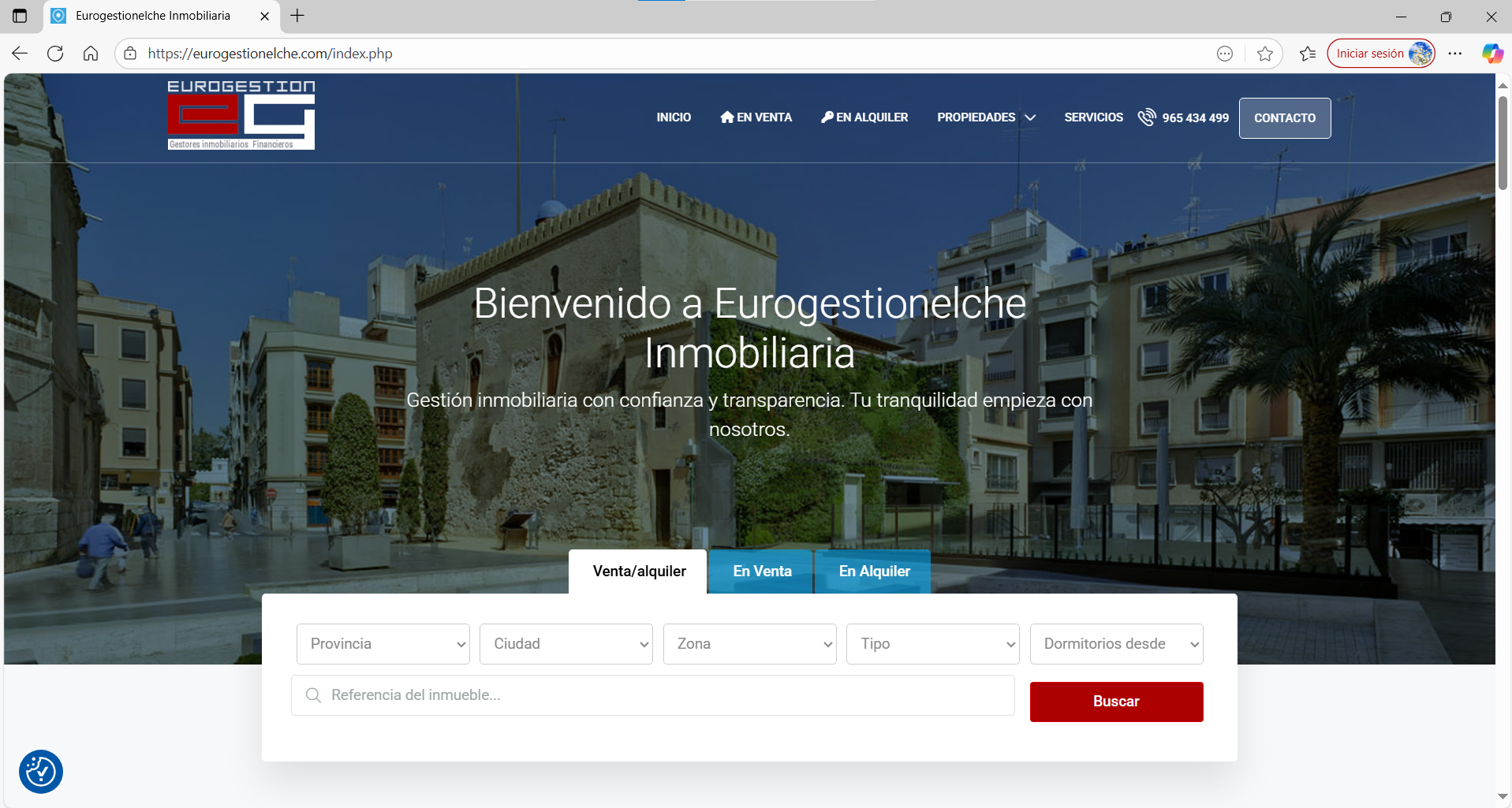Open the CONTACTO page
The height and width of the screenshot is (808, 1512).
(x=1285, y=117)
